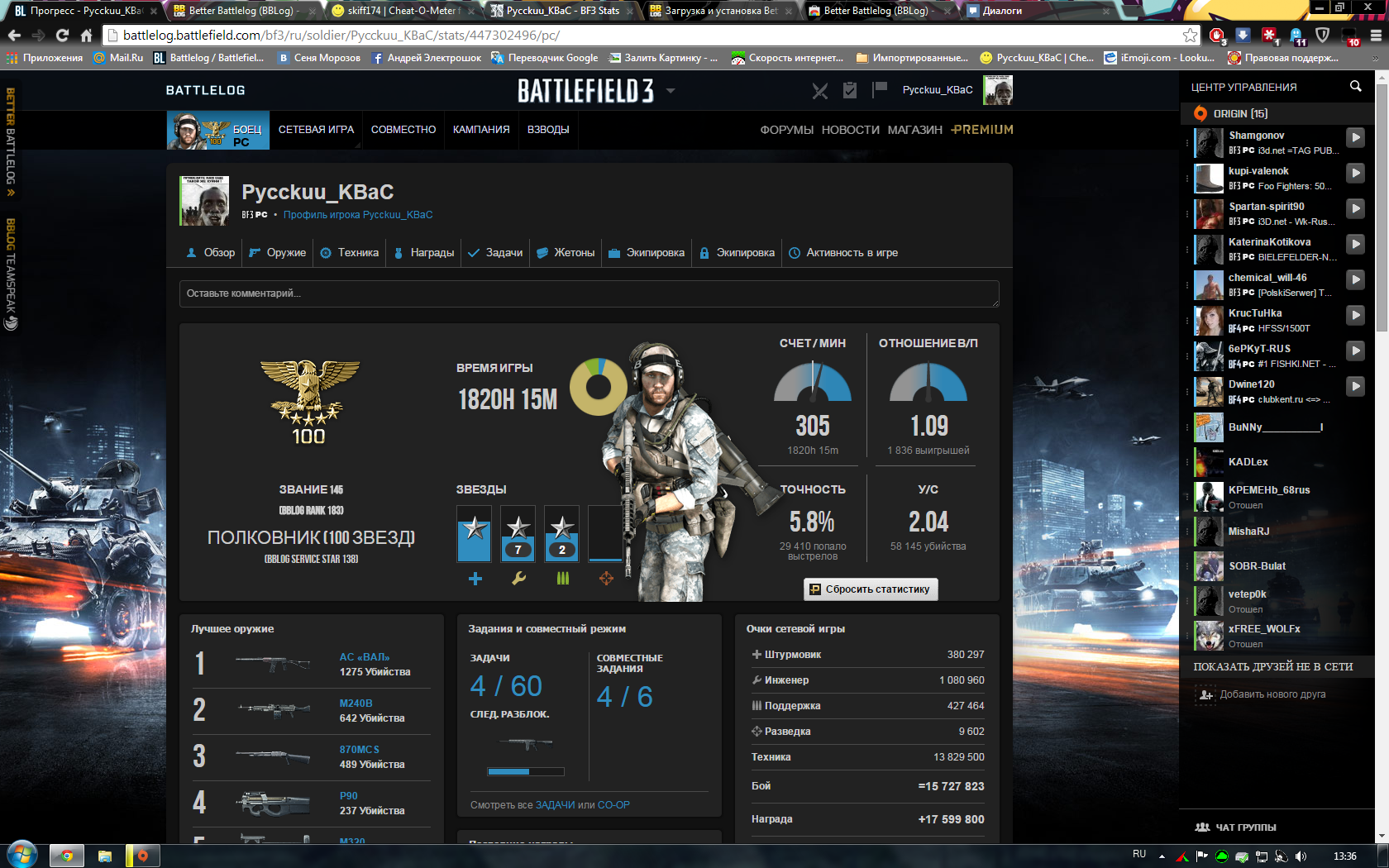Click the Support star tile showing 2
Screen dimensions: 1389x868
[x=562, y=534]
